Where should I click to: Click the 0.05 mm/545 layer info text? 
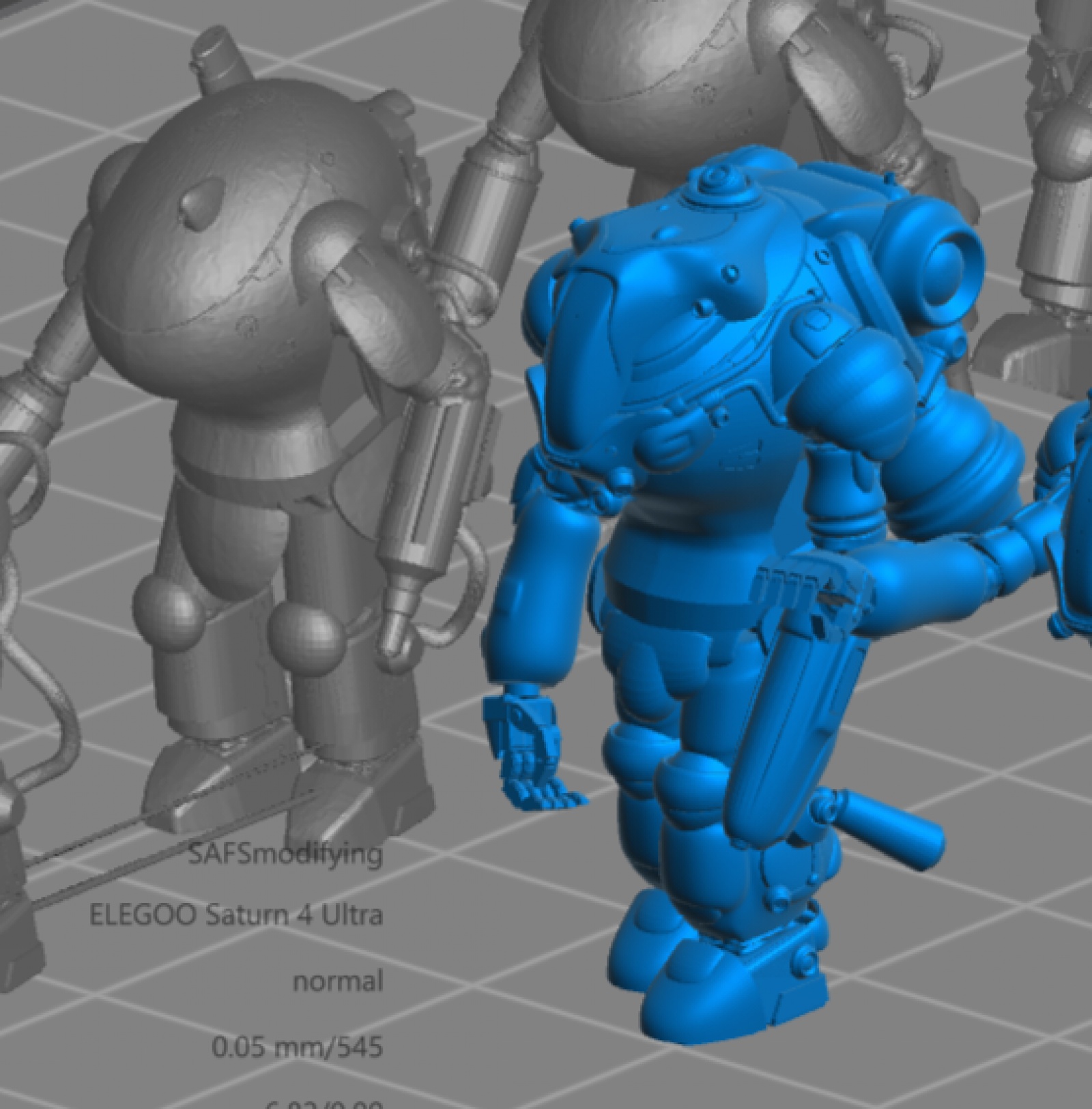297,1046
